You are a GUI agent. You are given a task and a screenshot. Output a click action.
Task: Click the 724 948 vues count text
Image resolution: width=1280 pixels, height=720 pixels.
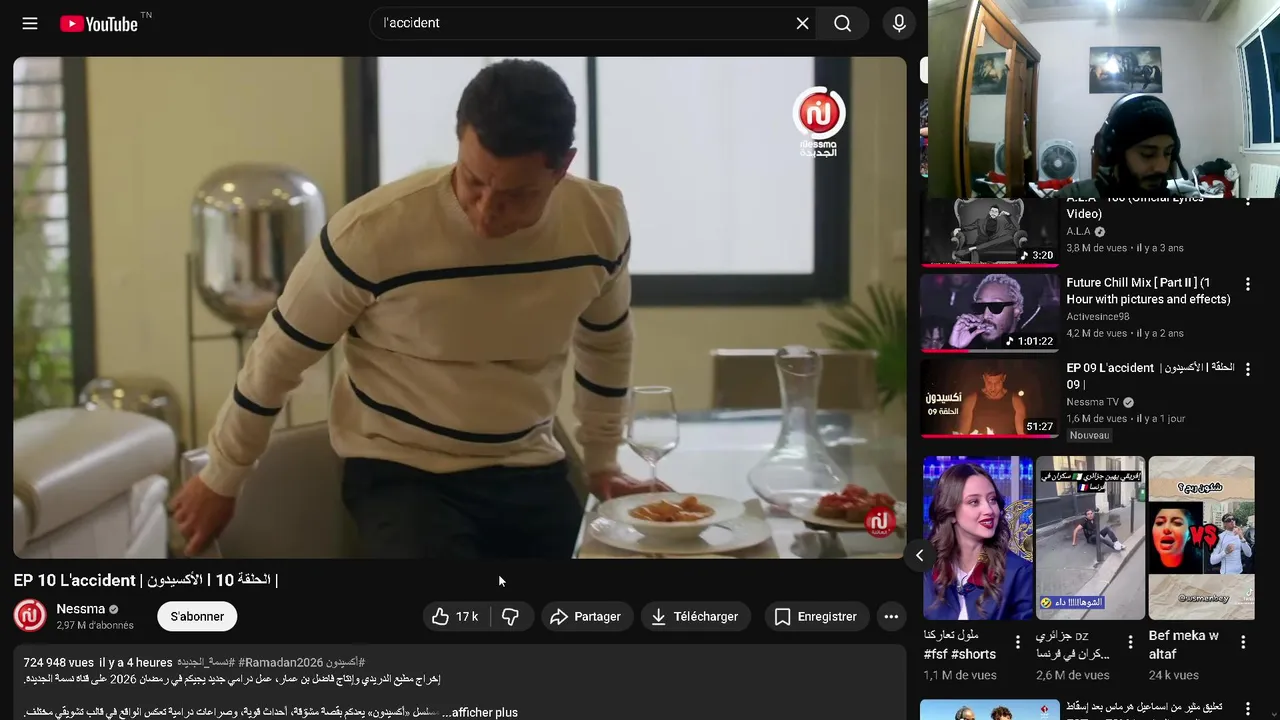59,662
